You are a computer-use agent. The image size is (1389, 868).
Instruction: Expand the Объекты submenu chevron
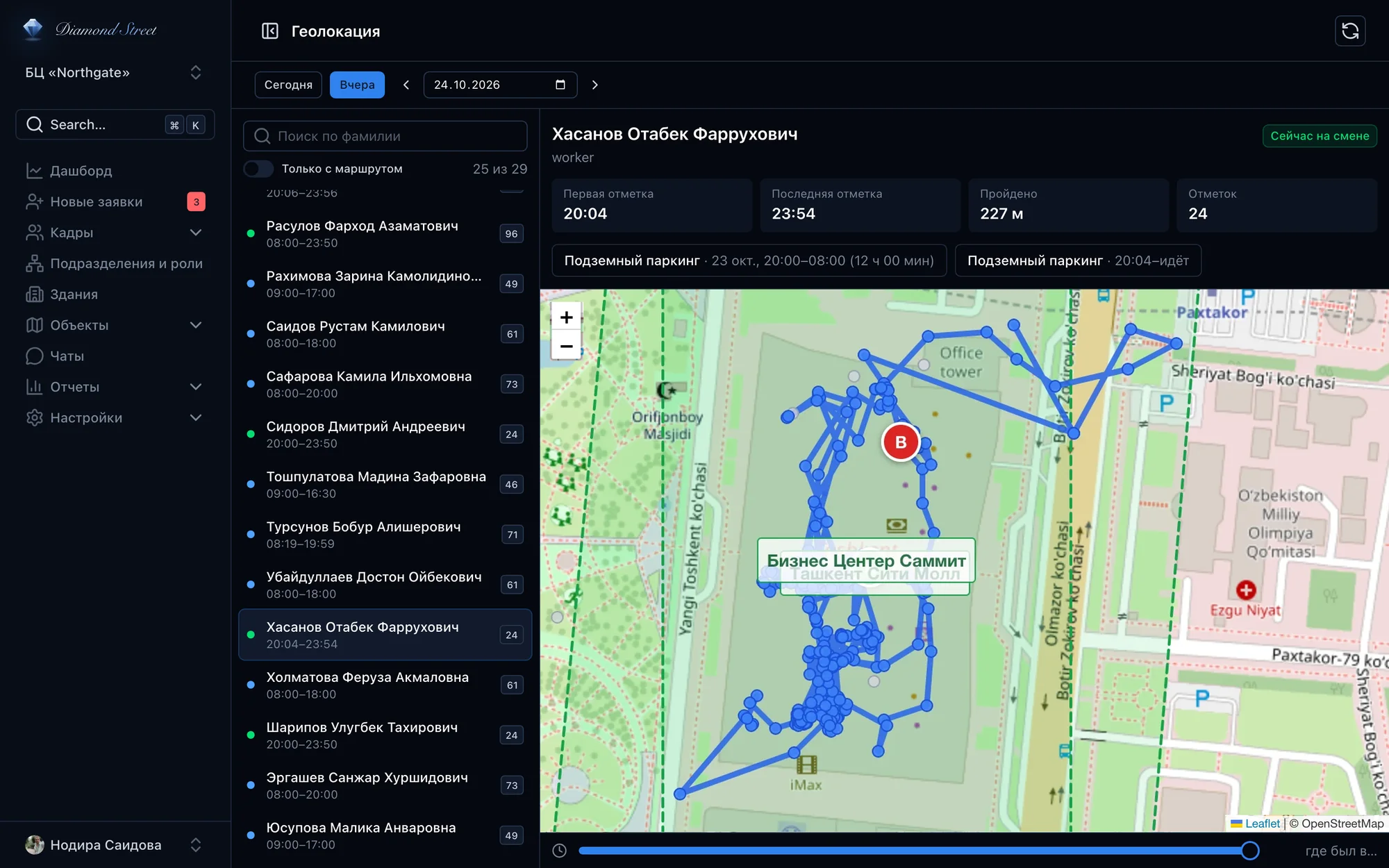coord(196,325)
